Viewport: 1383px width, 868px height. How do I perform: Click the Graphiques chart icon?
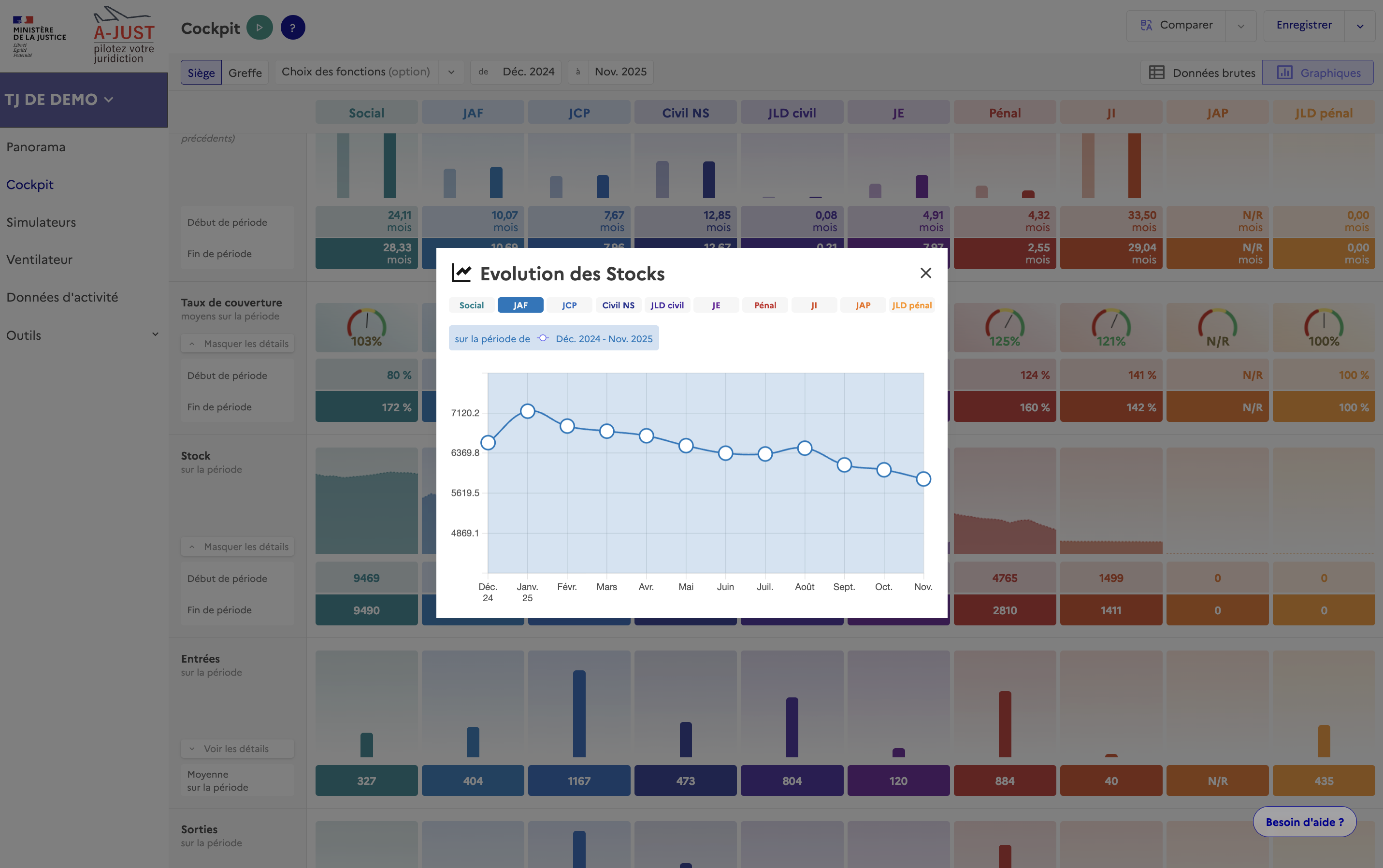1284,73
